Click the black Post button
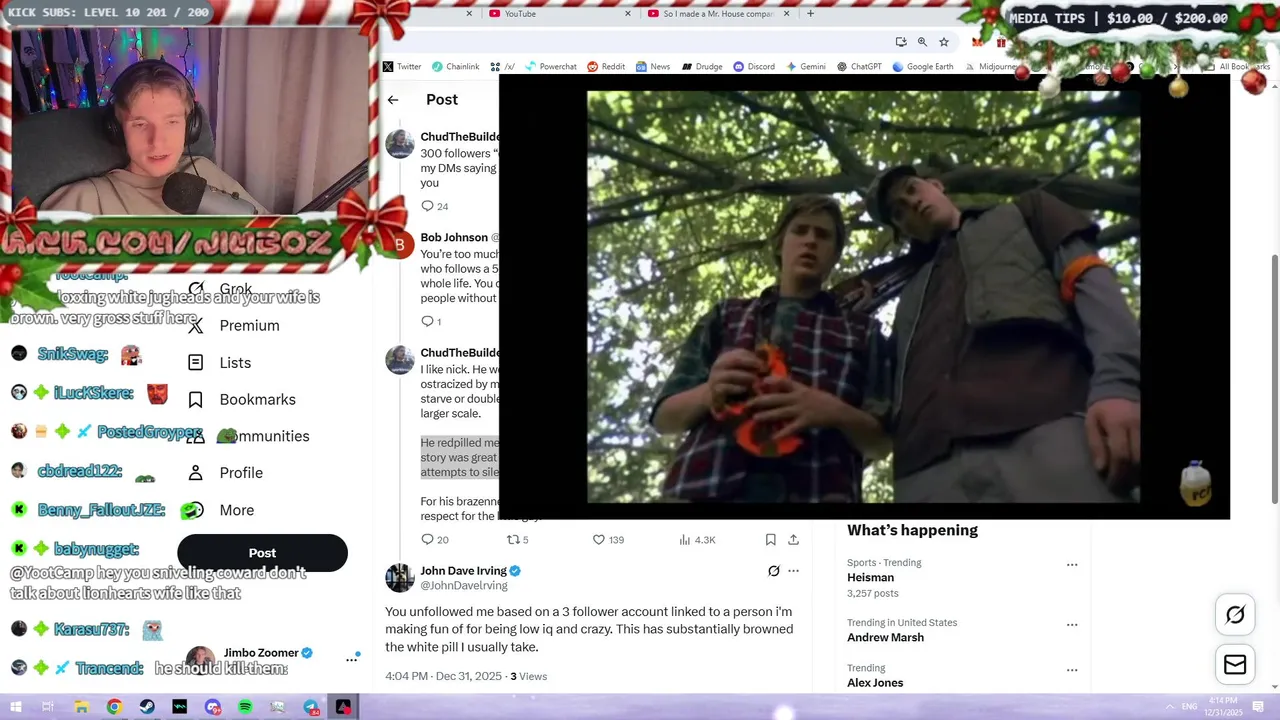Screen dimensions: 1280x720 (262, 553)
